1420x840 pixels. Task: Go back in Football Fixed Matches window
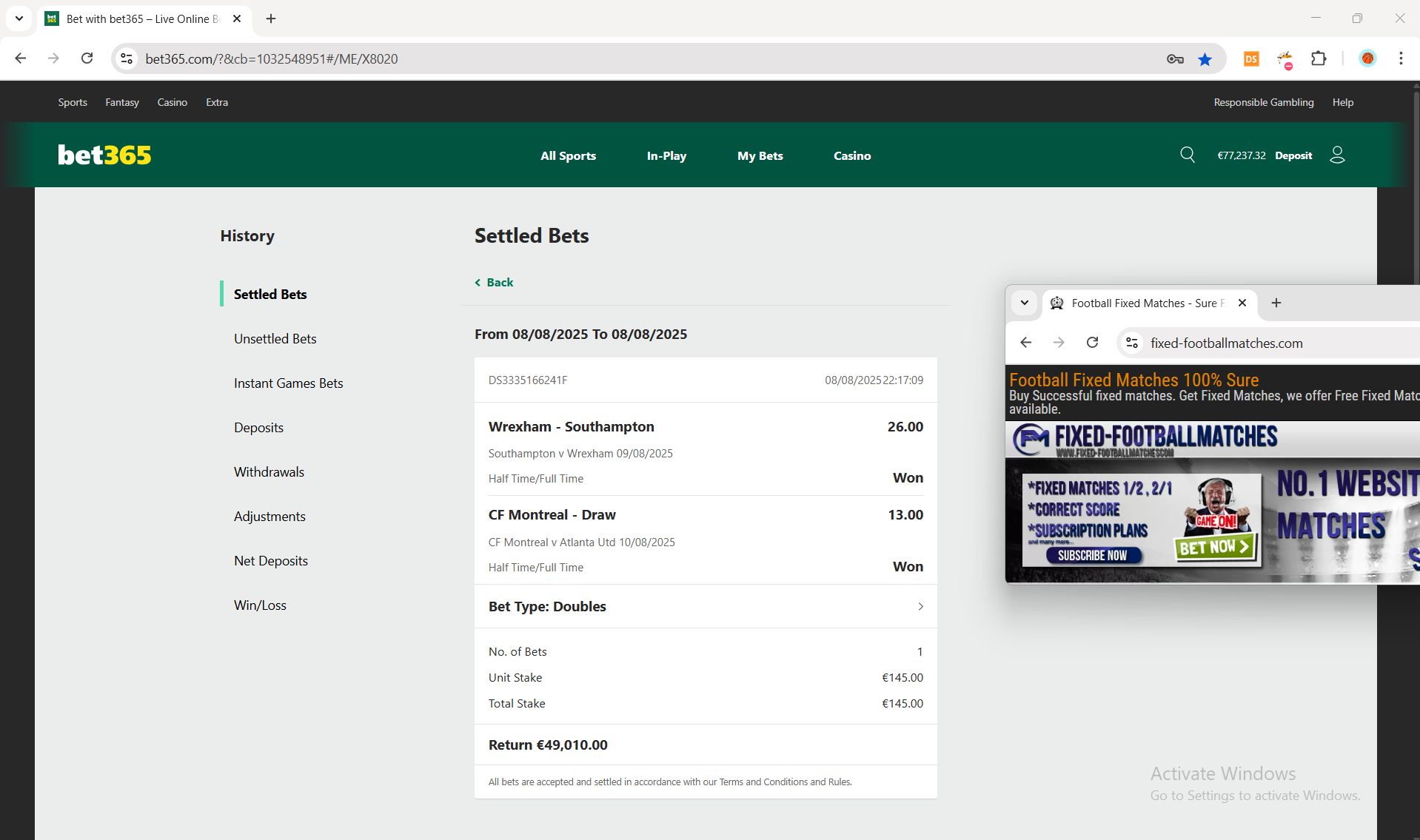point(1026,343)
